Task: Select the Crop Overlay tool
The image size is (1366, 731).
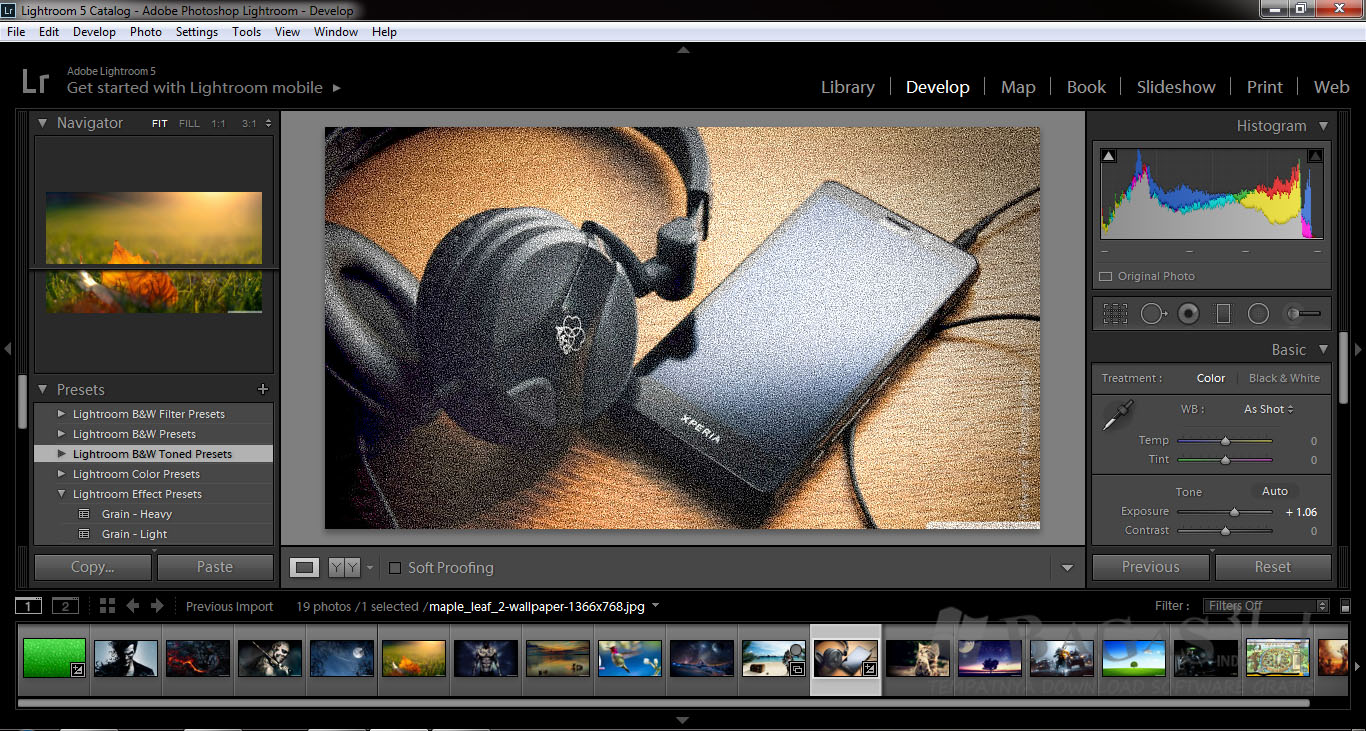Action: pyautogui.click(x=1115, y=314)
